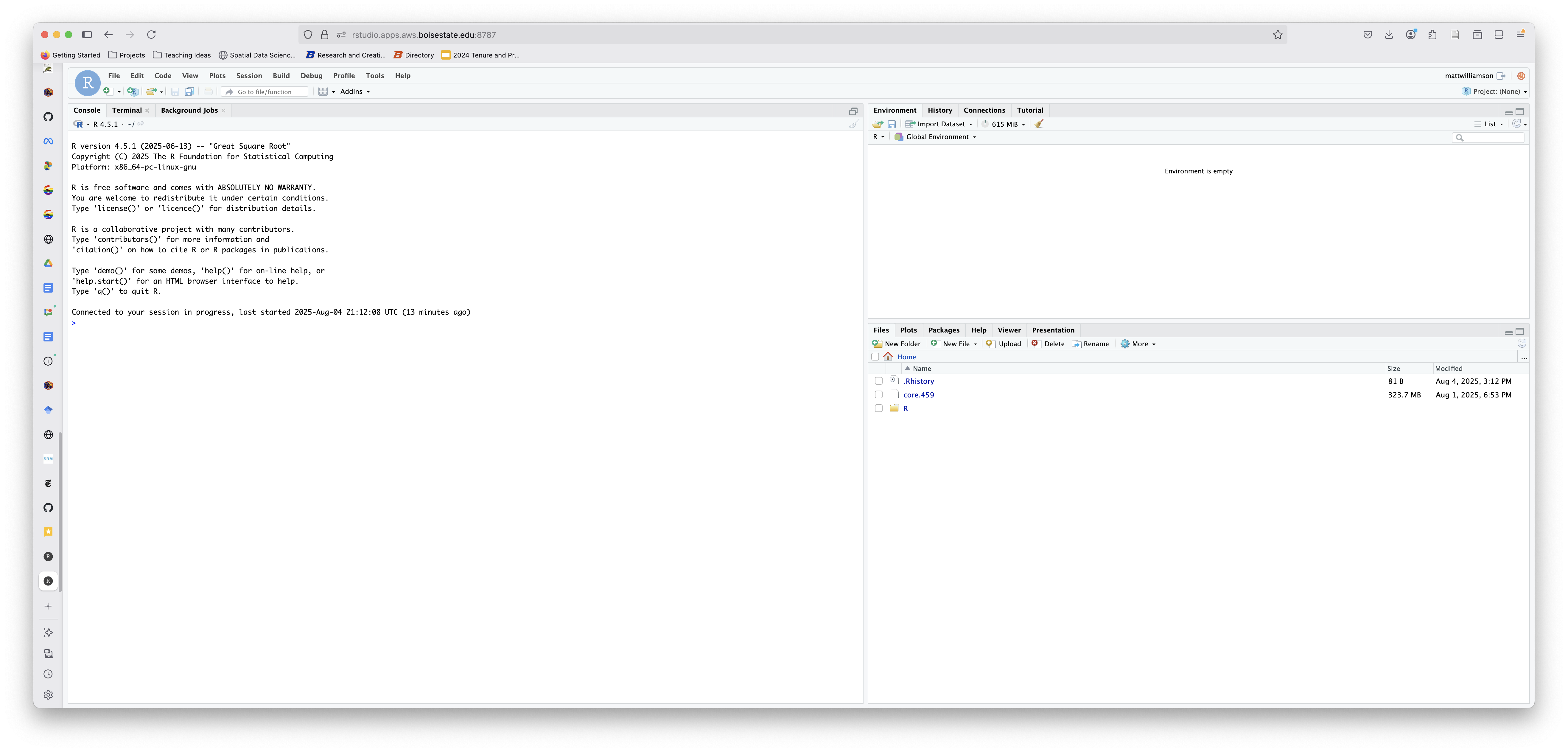Image resolution: width=1568 pixels, height=752 pixels.
Task: Add a new sidebar tab with plus
Action: click(48, 606)
